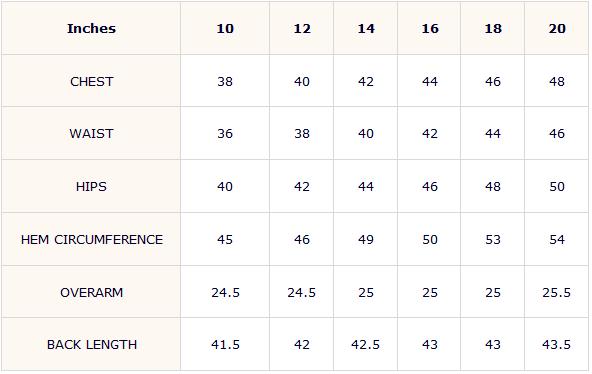This screenshot has width=592, height=374.
Task: Select the size 10 column header
Action: 225,29
